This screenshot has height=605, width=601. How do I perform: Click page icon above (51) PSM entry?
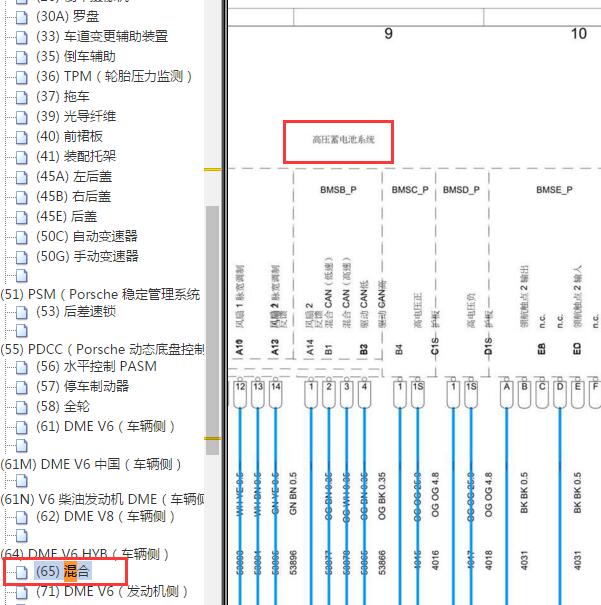[22, 276]
